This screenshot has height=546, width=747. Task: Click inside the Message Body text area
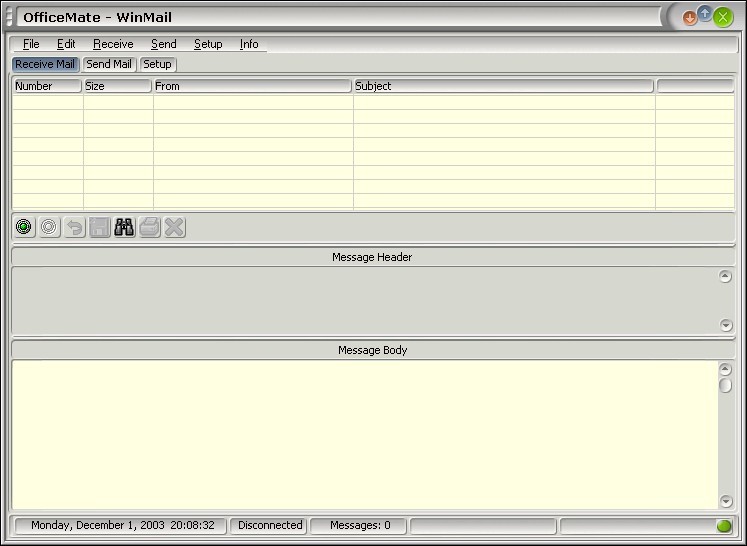pos(365,435)
